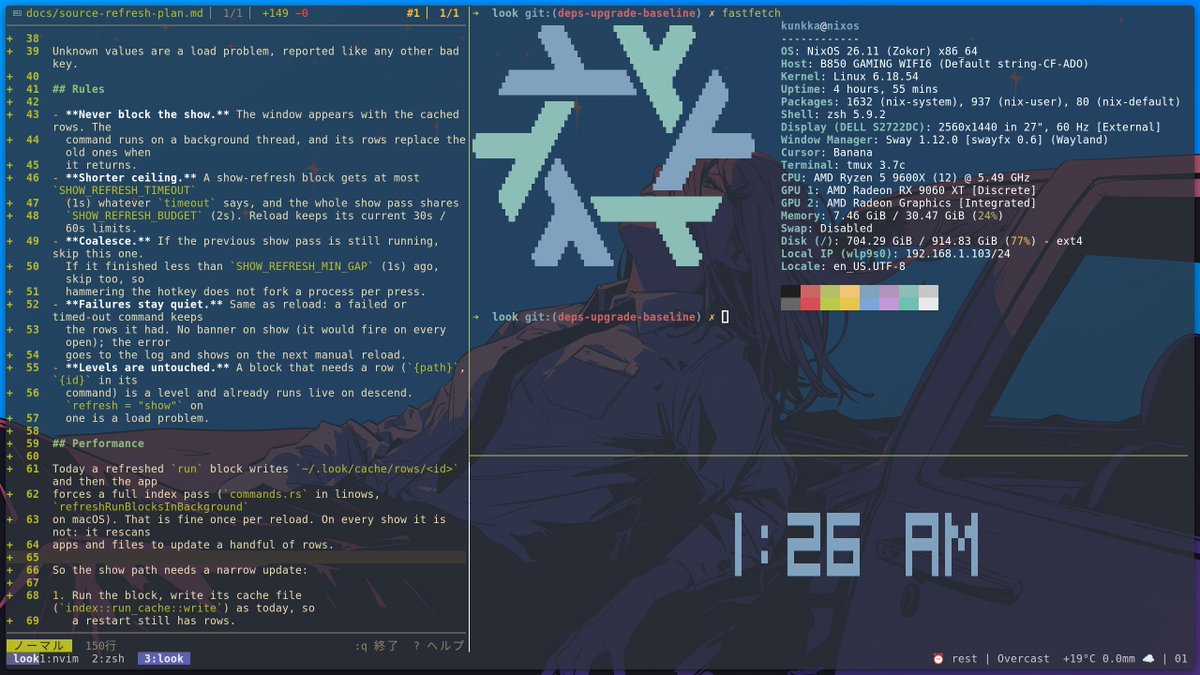The image size is (1200, 675).
Task: Click the `SHOW_REFRESH_MIN_GAP` code token
Action: click(x=302, y=266)
